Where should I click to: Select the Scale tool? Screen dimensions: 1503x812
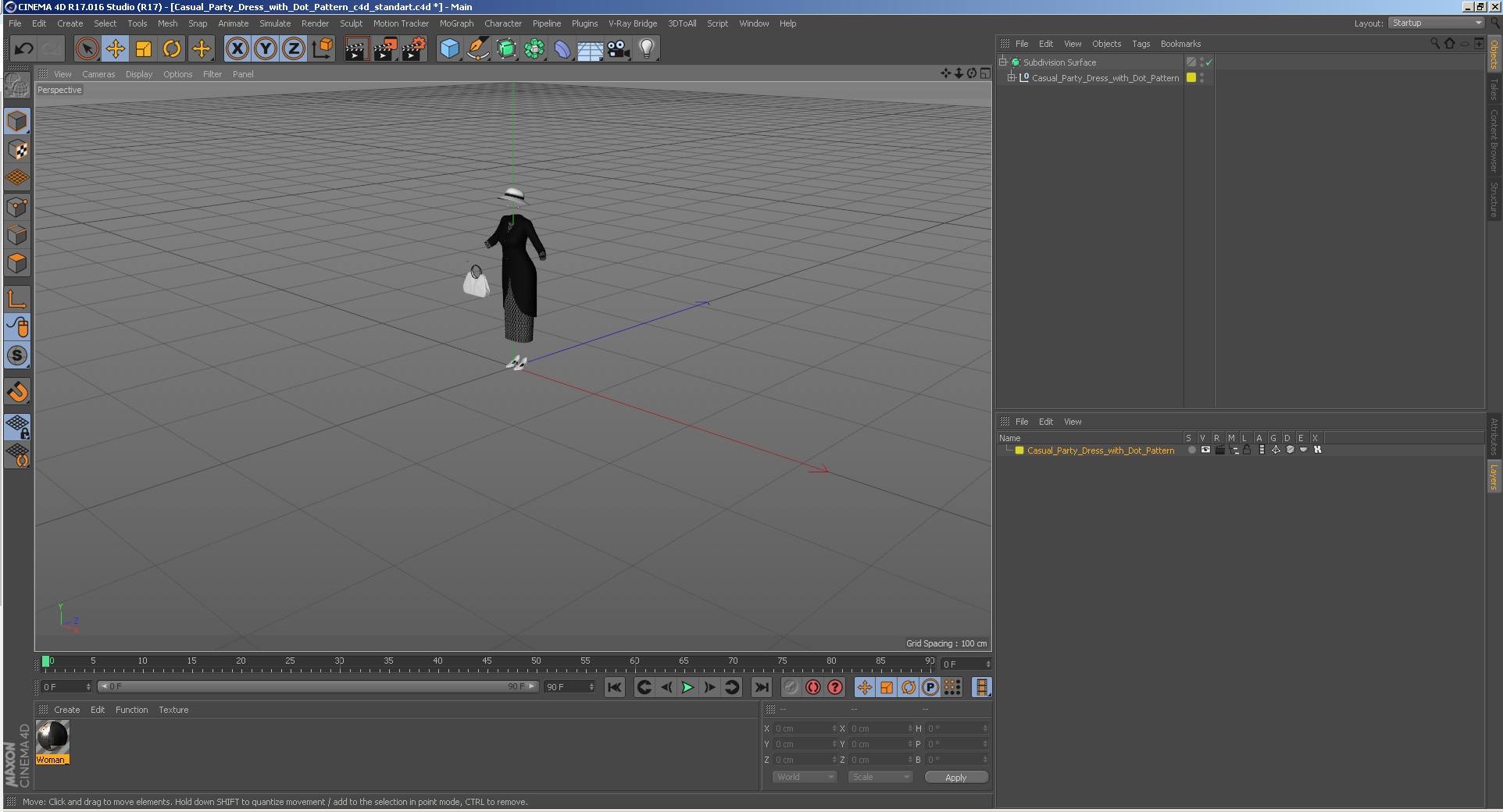(144, 49)
